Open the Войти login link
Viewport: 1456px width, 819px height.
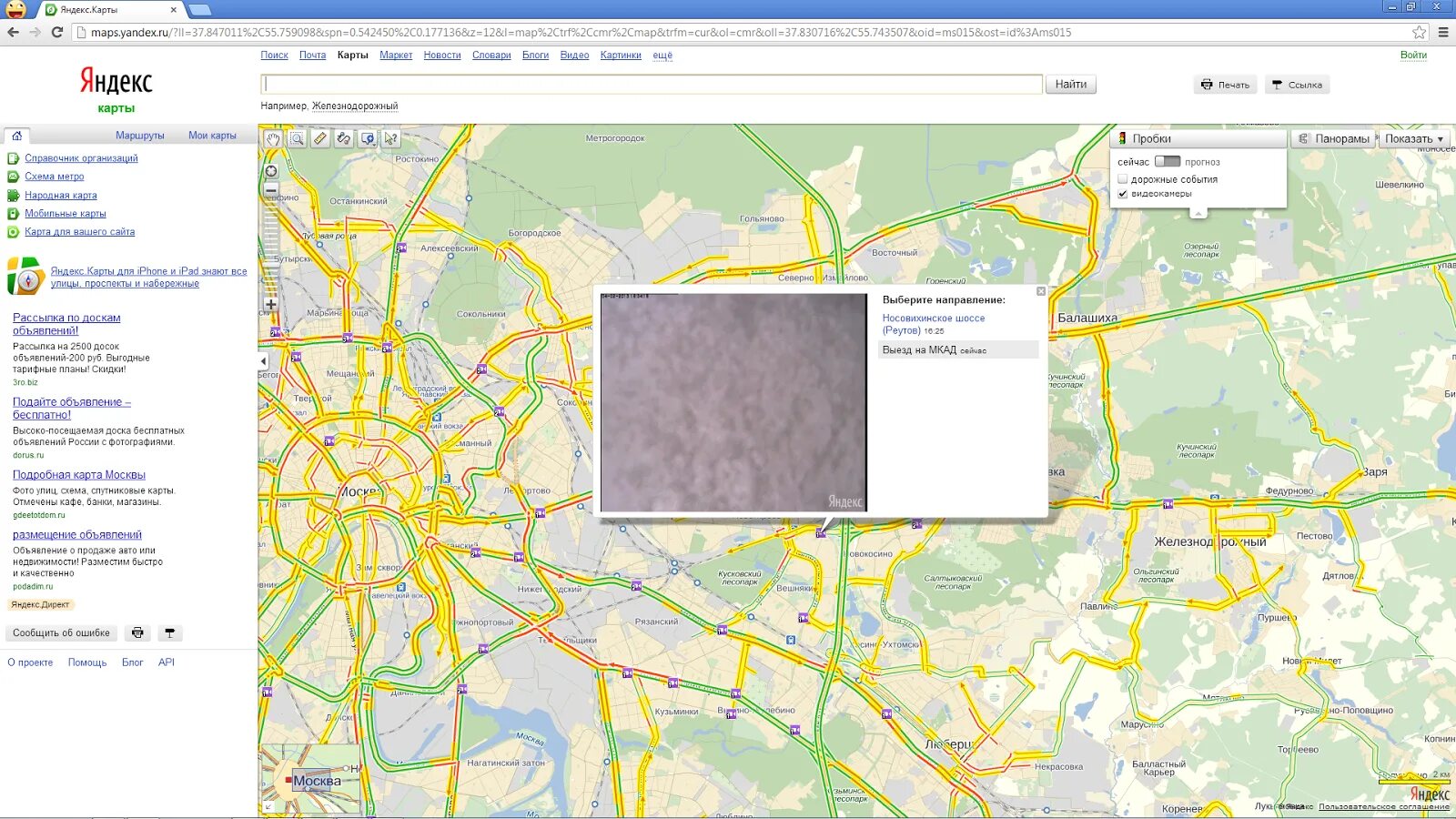pyautogui.click(x=1413, y=56)
